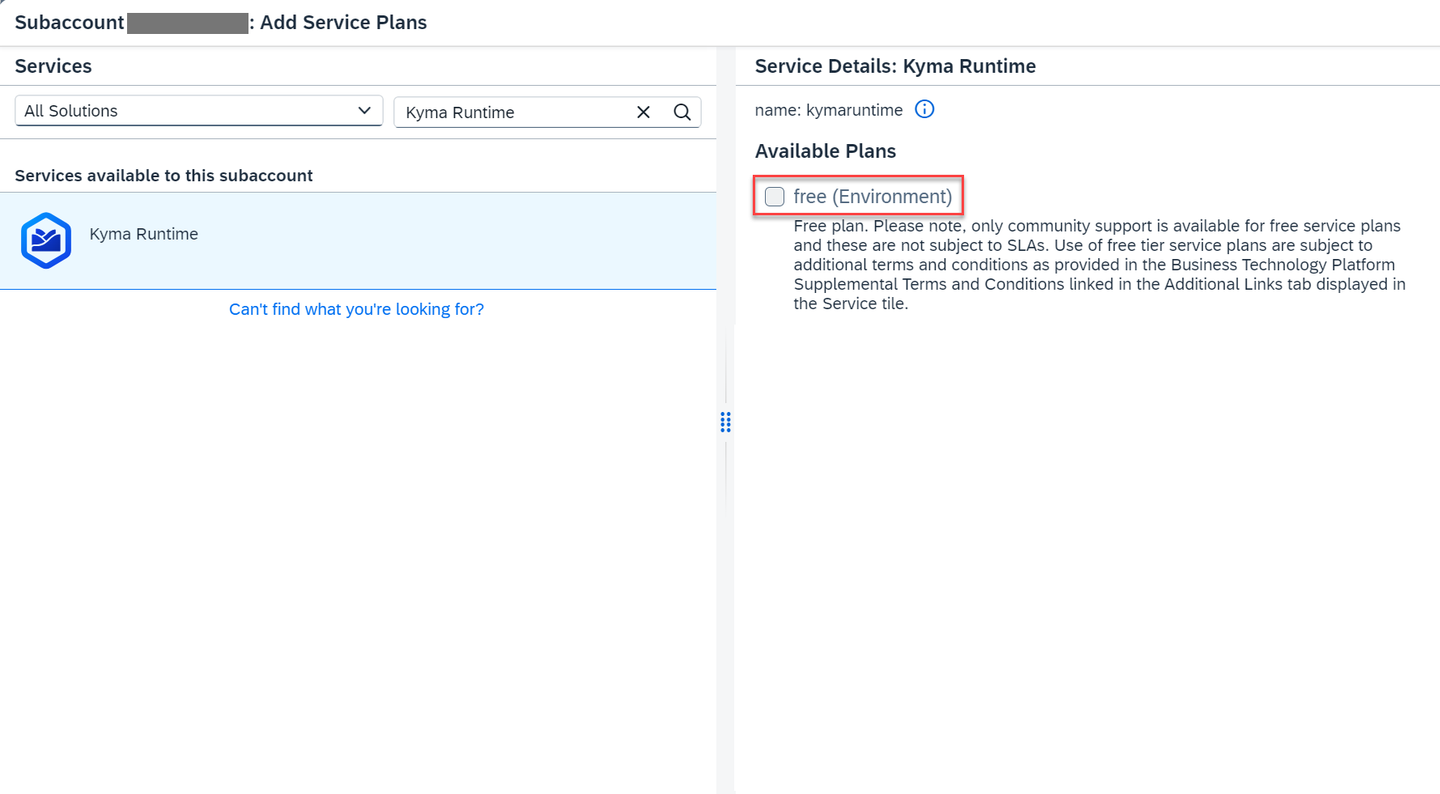
Task: Click the "Services" panel heading
Action: click(x=53, y=66)
